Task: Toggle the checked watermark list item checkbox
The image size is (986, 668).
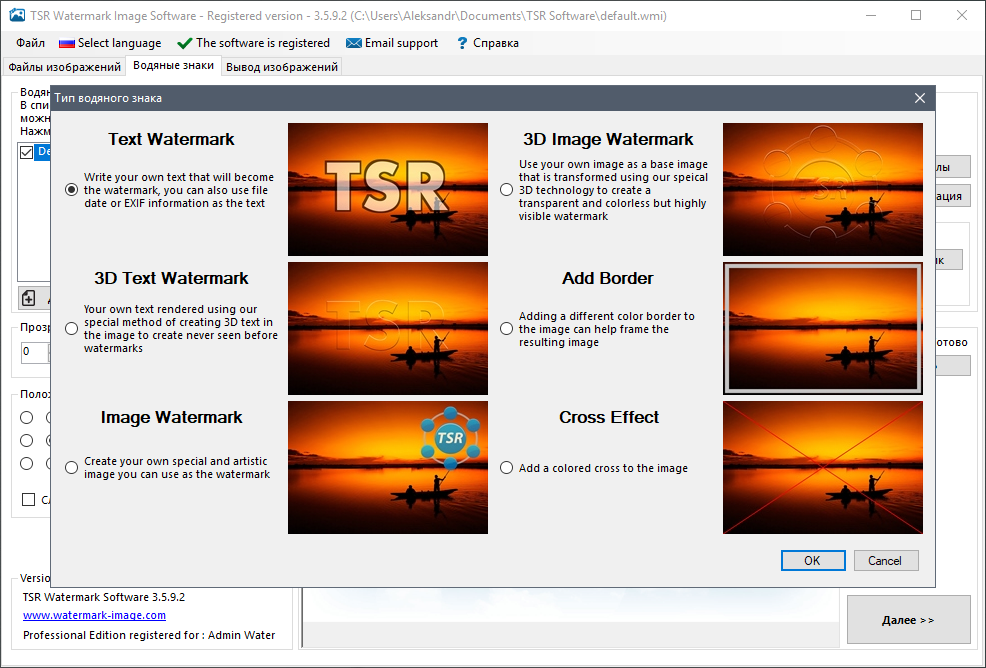Action: tap(26, 152)
